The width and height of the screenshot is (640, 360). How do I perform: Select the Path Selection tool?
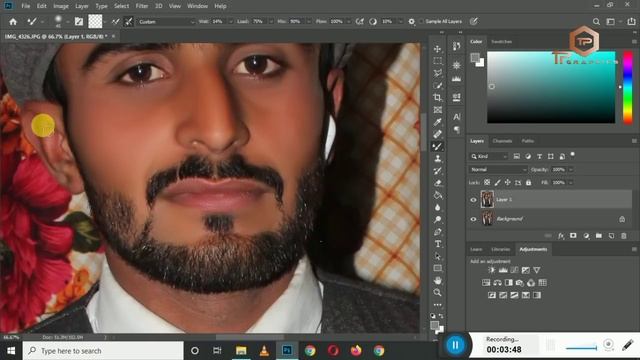pos(438,256)
